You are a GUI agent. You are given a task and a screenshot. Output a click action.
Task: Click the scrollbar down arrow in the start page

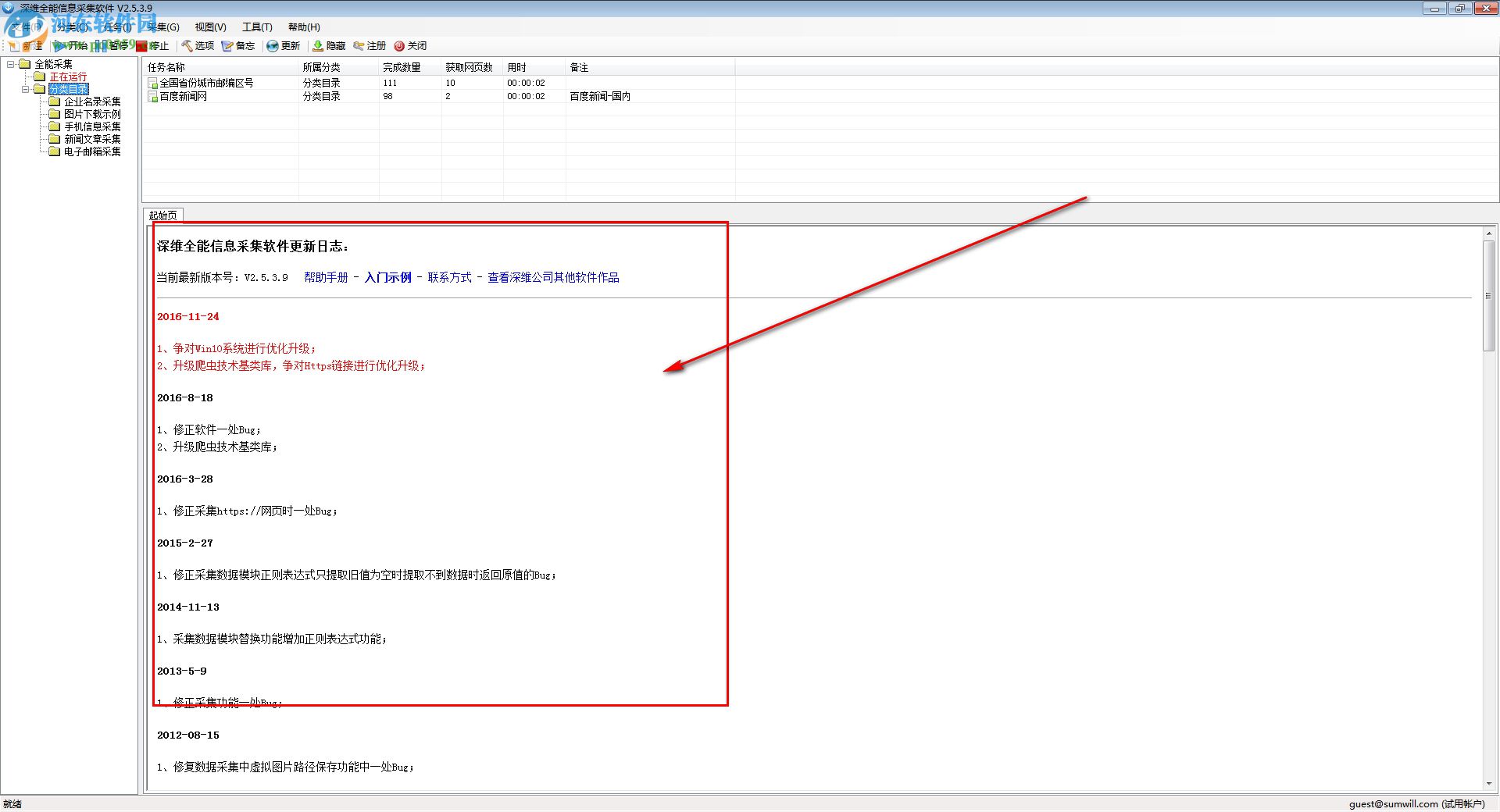coord(1488,784)
